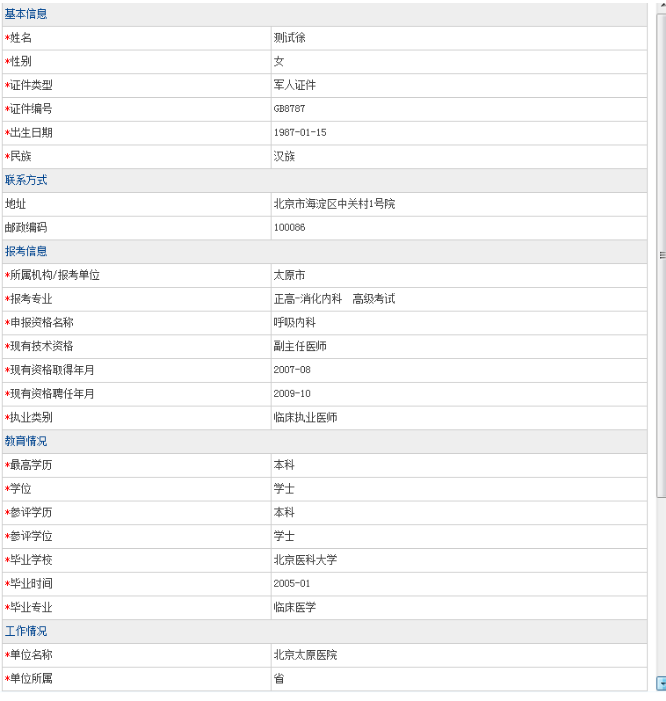Screen dimensions: 666x701
Task: Click the label 姓名
Action: [21, 38]
